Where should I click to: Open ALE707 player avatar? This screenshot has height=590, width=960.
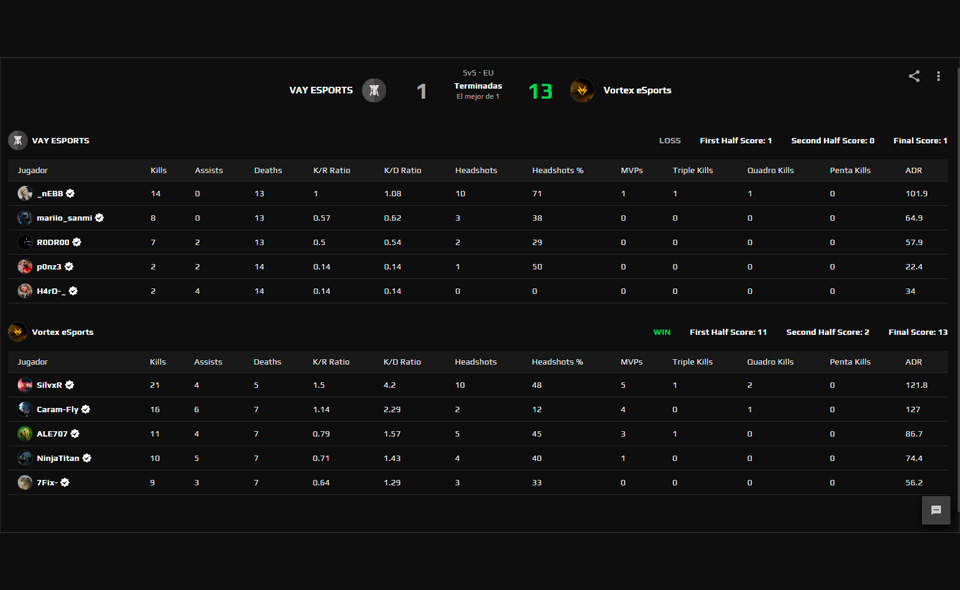(x=24, y=434)
